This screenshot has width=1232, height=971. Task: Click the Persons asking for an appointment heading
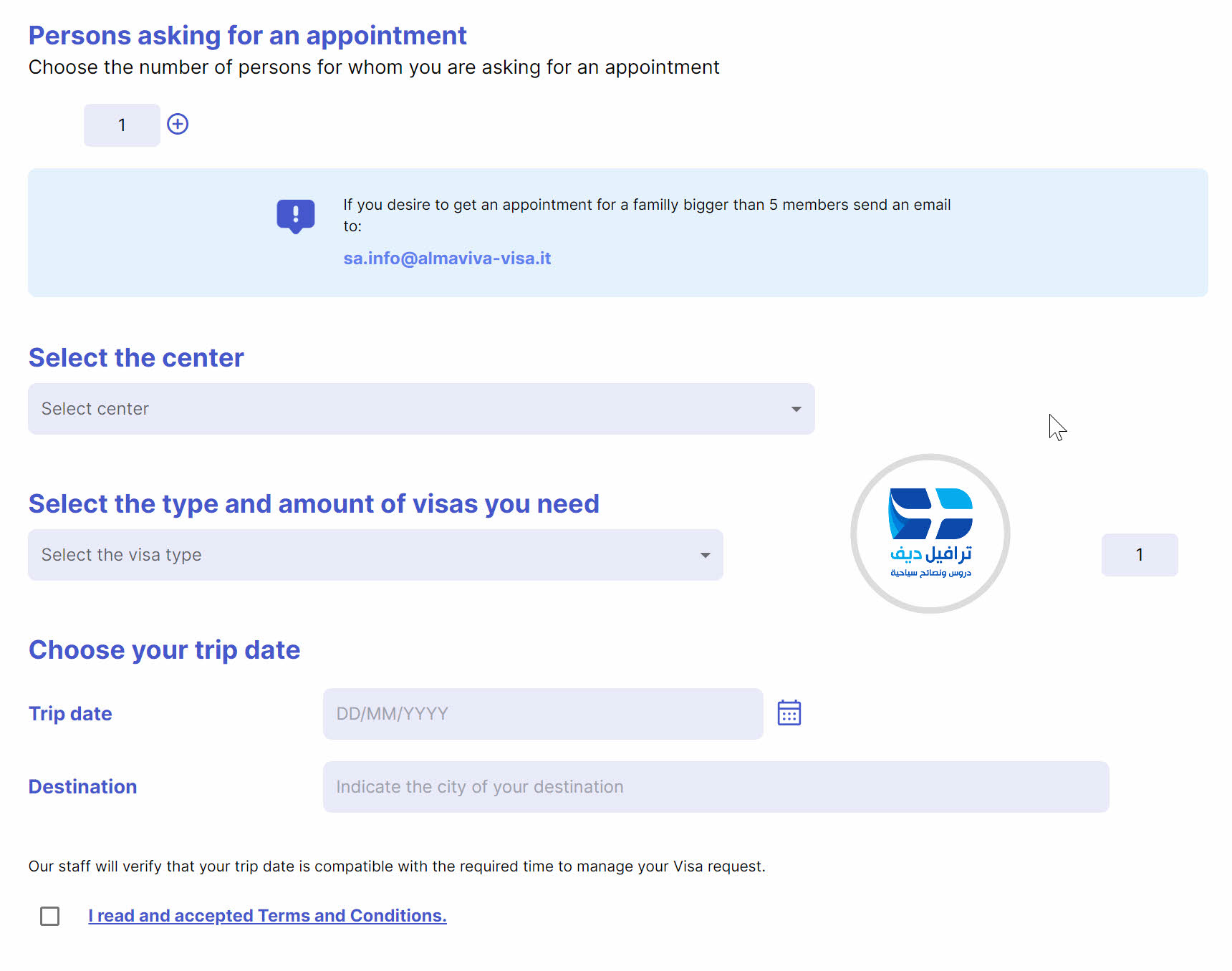click(247, 36)
